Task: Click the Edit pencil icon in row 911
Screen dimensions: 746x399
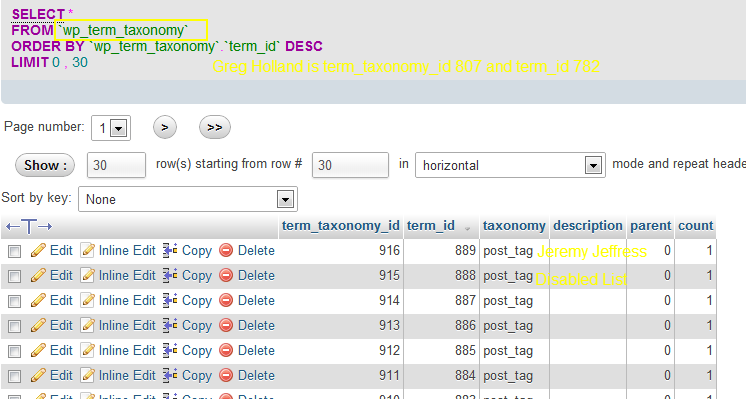Action: (x=38, y=375)
